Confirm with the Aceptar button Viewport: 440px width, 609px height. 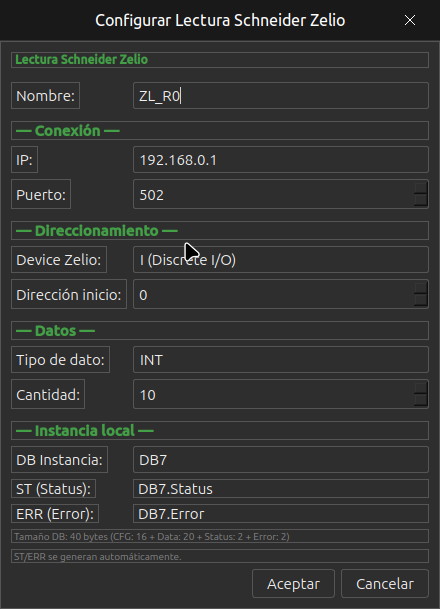coord(293,583)
